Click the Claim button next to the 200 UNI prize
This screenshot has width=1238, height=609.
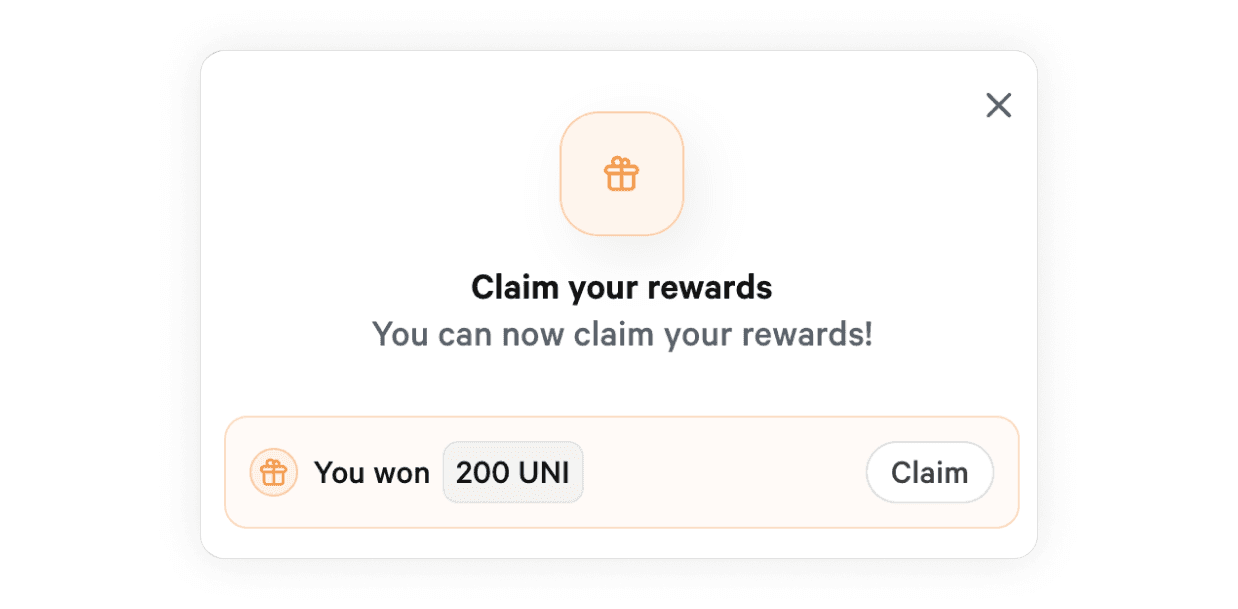tap(929, 472)
